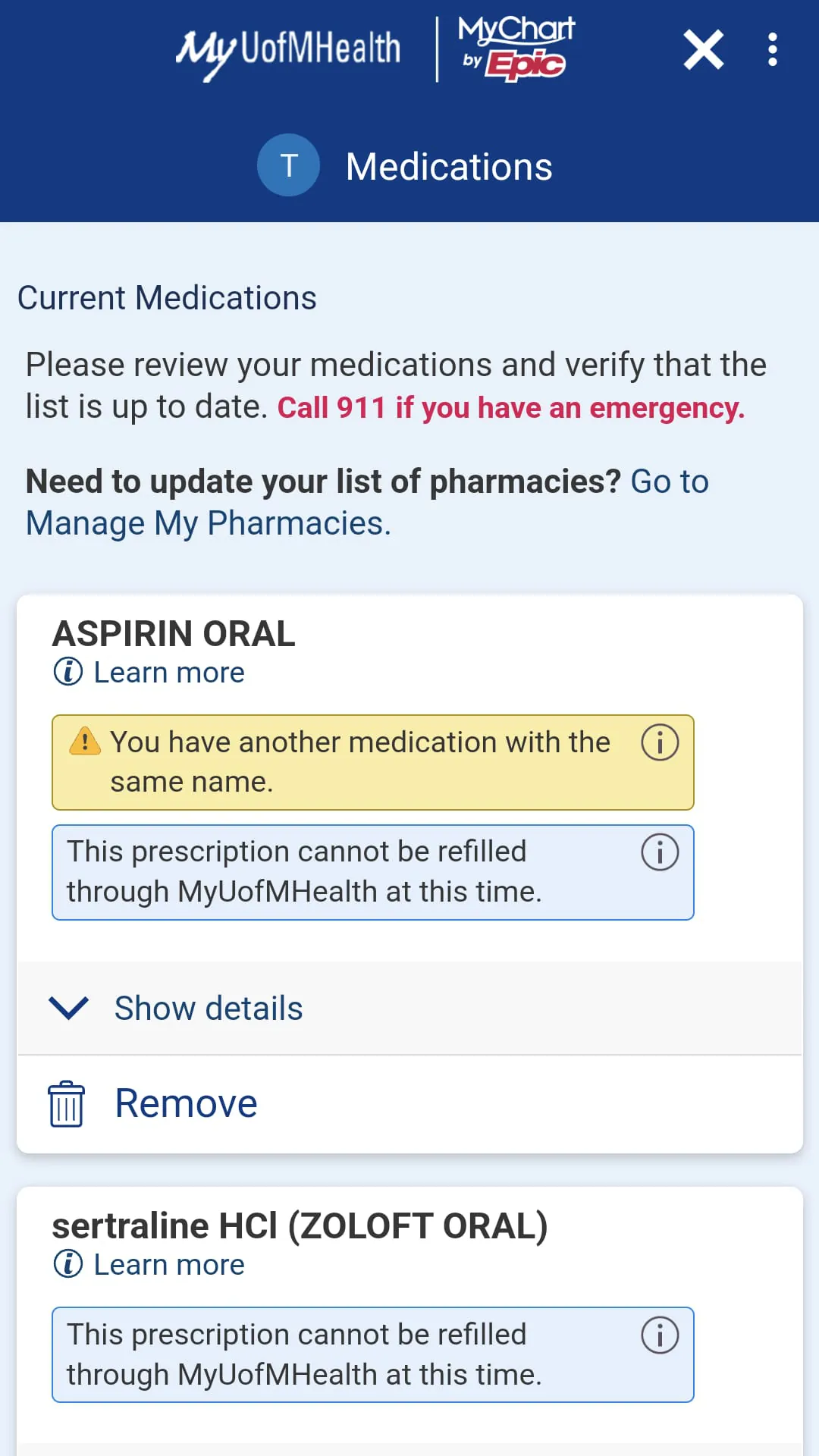Close the Medications page with X

pos(703,50)
